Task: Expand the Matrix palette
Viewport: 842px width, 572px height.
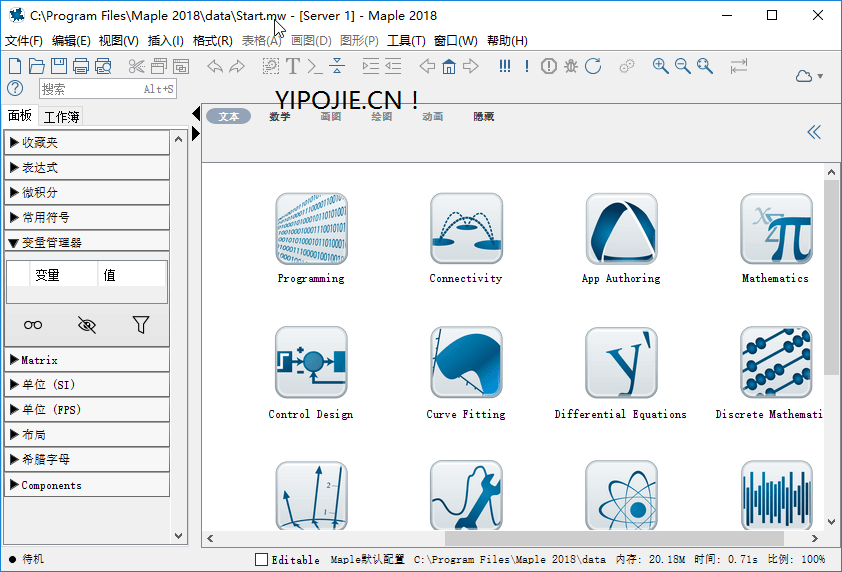Action: pyautogui.click(x=87, y=360)
